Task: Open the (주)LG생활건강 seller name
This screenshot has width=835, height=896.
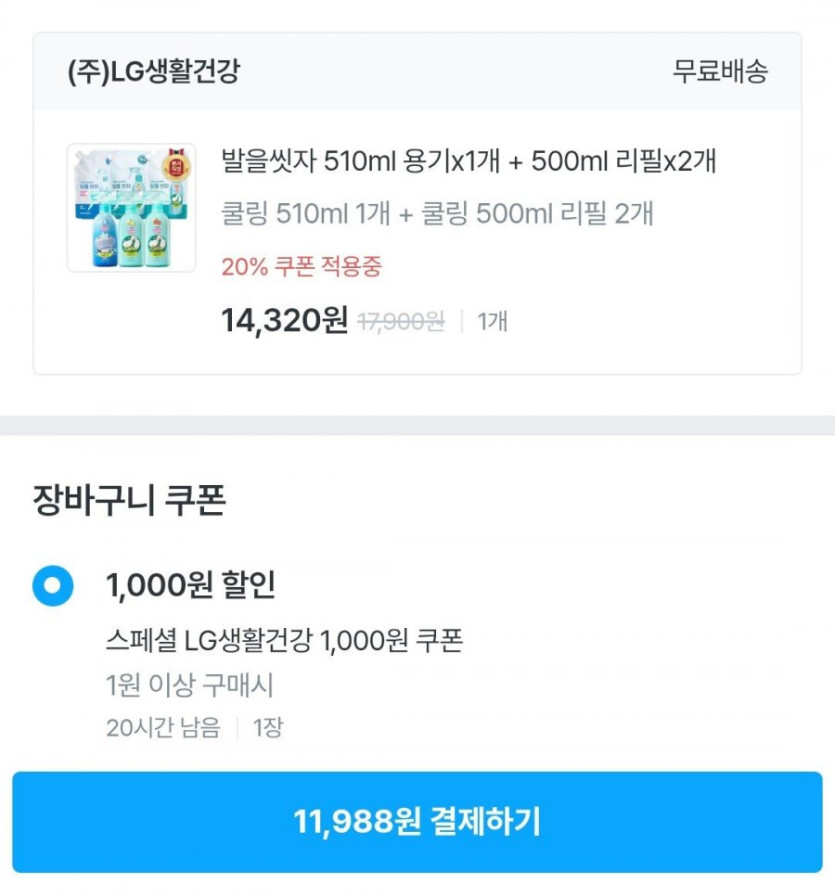Action: (154, 72)
